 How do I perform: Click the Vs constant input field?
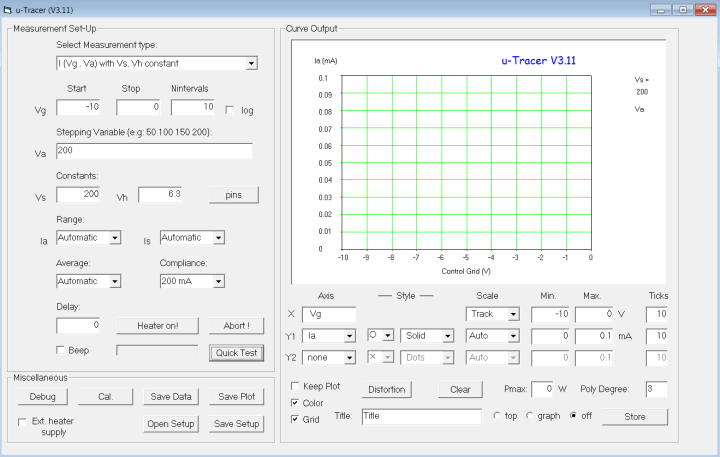pyautogui.click(x=78, y=194)
